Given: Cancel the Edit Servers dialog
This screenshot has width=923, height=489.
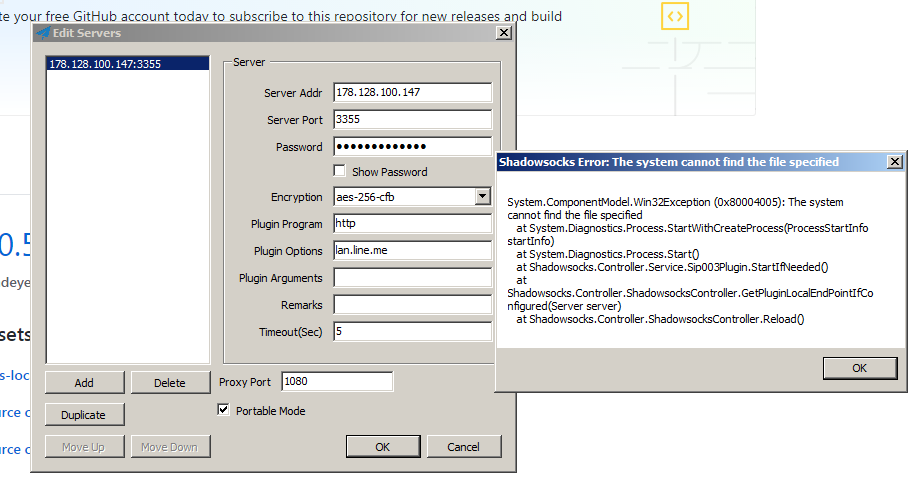Looking at the screenshot, I should (464, 447).
